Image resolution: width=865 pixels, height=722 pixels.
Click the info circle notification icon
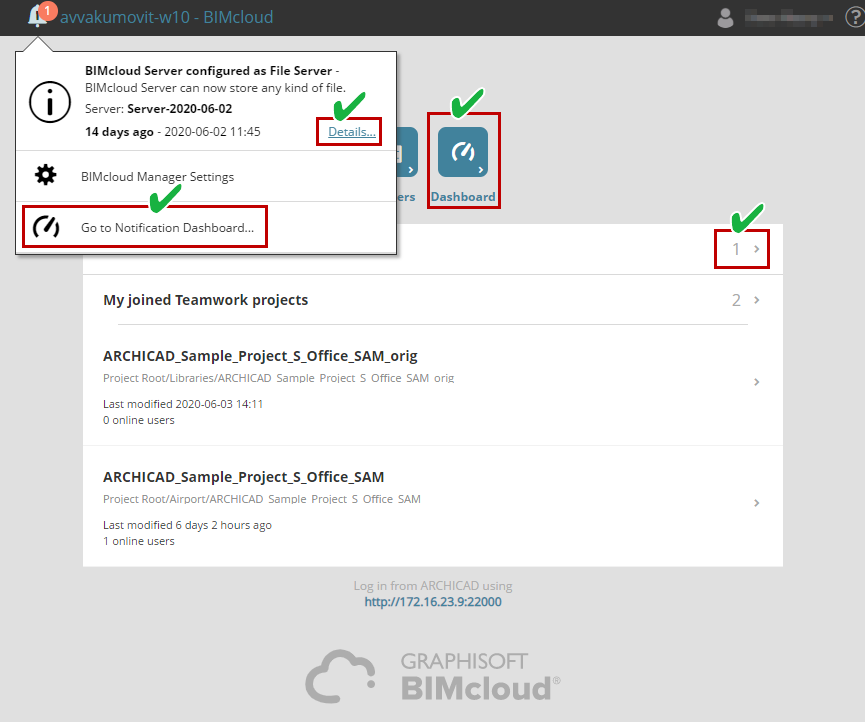[50, 102]
